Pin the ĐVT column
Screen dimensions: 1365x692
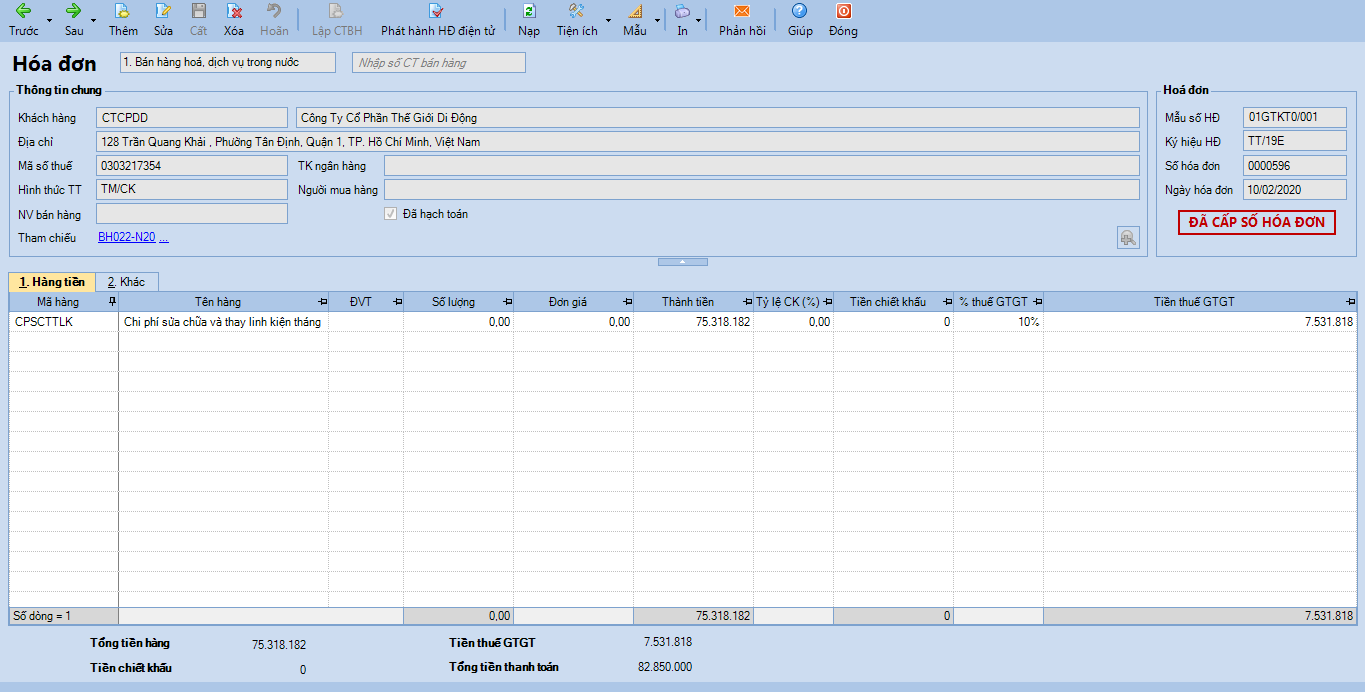tap(396, 302)
